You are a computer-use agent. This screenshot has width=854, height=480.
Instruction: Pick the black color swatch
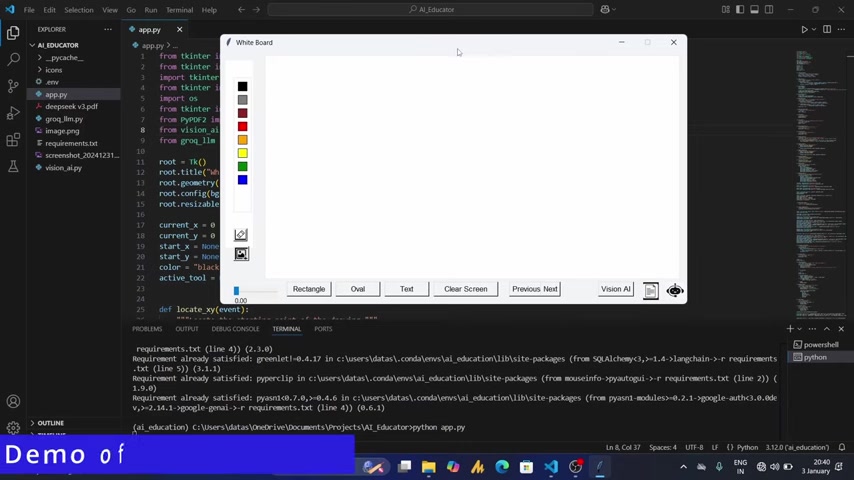[x=242, y=86]
